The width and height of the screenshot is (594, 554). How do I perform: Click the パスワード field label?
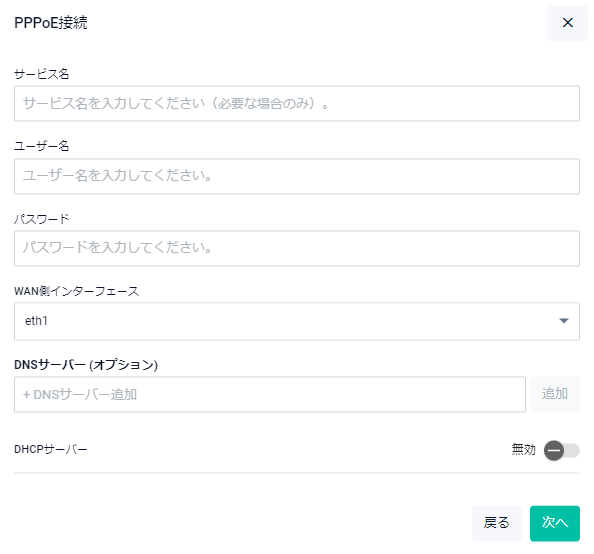pos(42,219)
